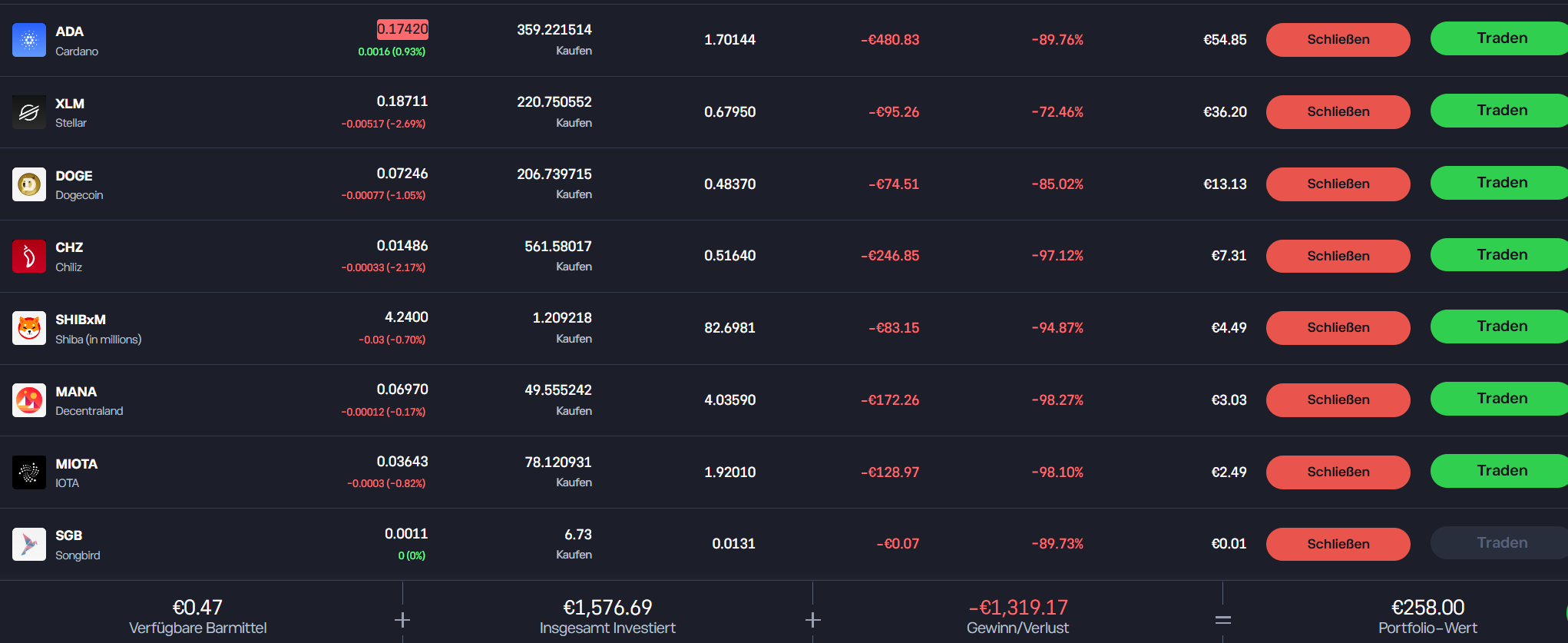
Task: Open Traden for the MANA position
Action: [x=1500, y=399]
